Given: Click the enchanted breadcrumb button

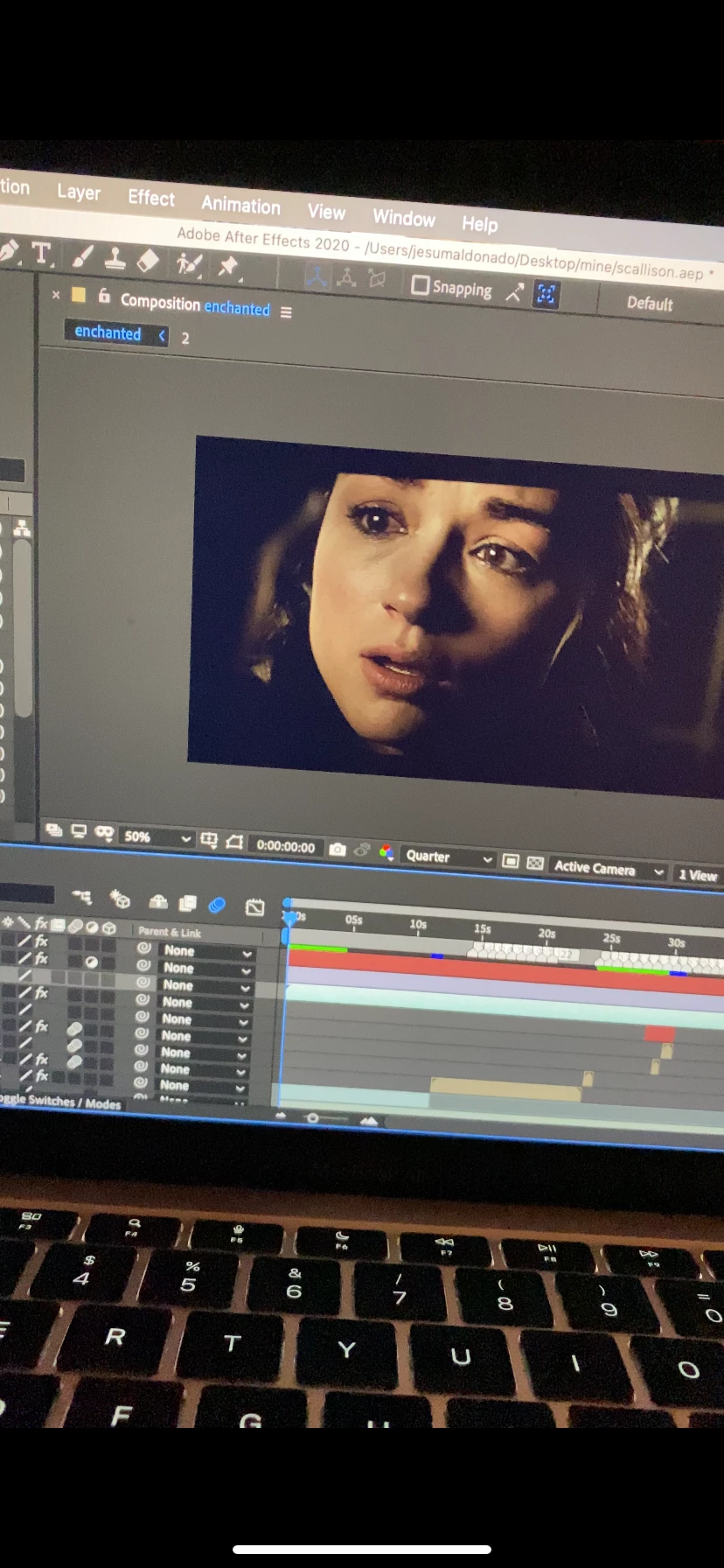Looking at the screenshot, I should [108, 332].
